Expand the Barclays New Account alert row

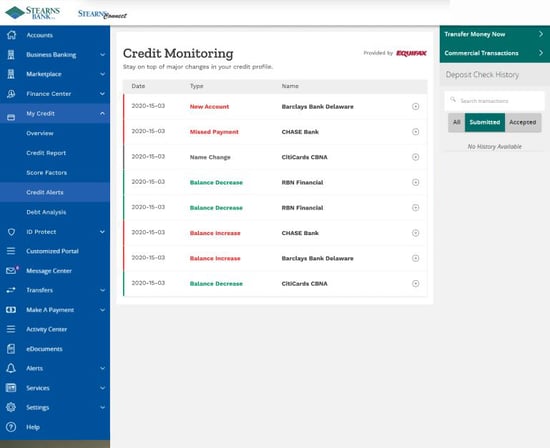click(x=415, y=106)
